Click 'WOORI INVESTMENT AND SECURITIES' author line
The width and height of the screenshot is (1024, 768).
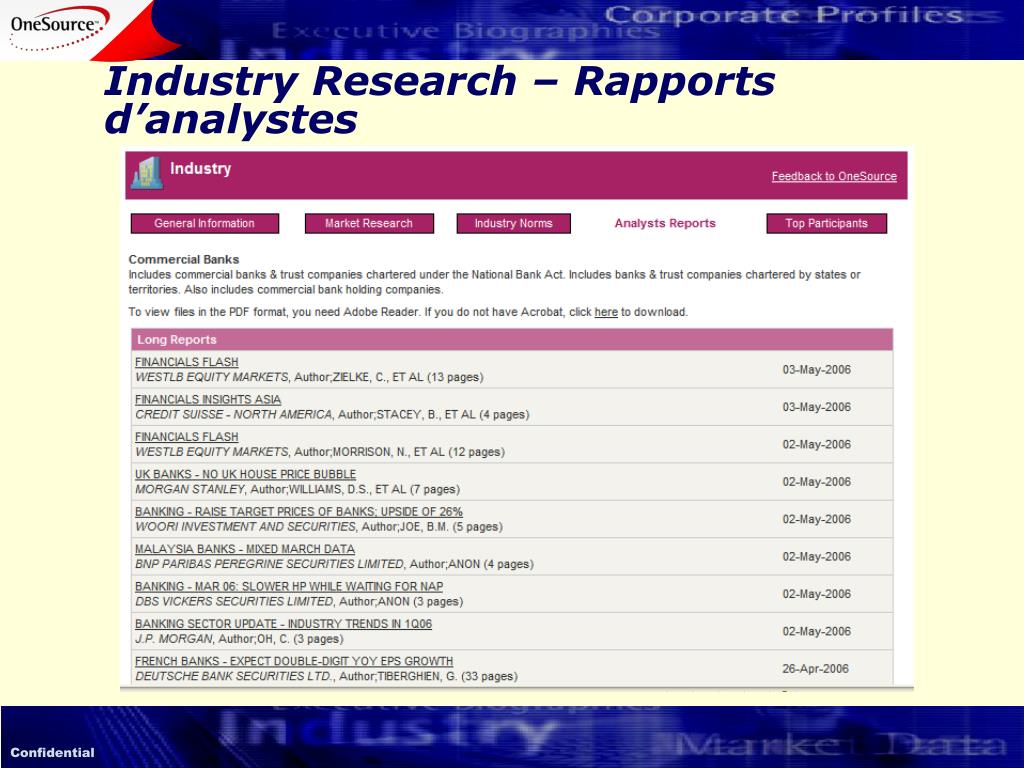319,526
